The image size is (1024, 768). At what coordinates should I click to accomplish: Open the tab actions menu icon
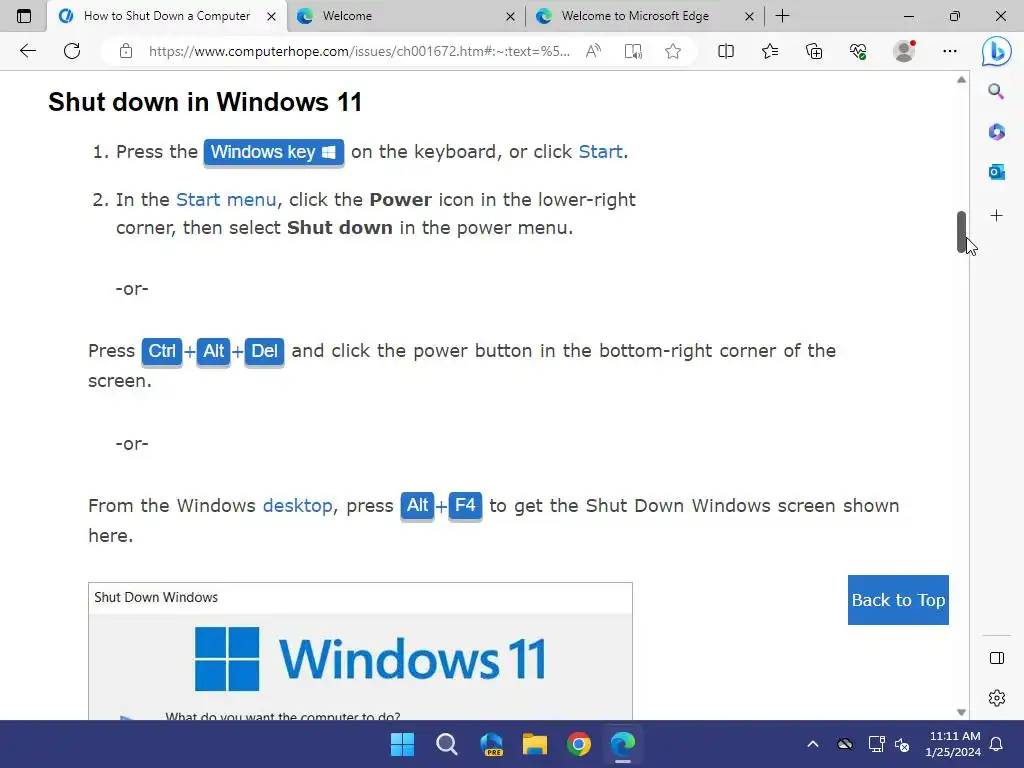point(24,16)
